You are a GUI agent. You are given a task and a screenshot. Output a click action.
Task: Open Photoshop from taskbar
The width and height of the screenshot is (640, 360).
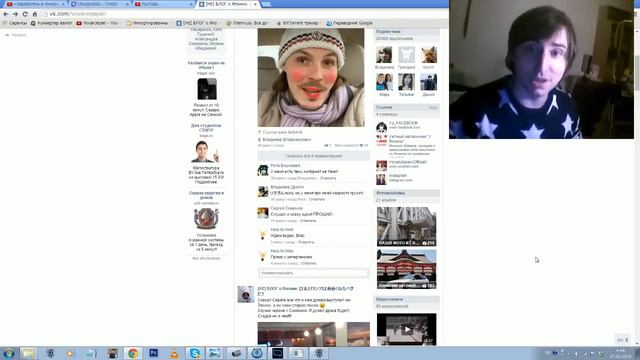[153, 353]
